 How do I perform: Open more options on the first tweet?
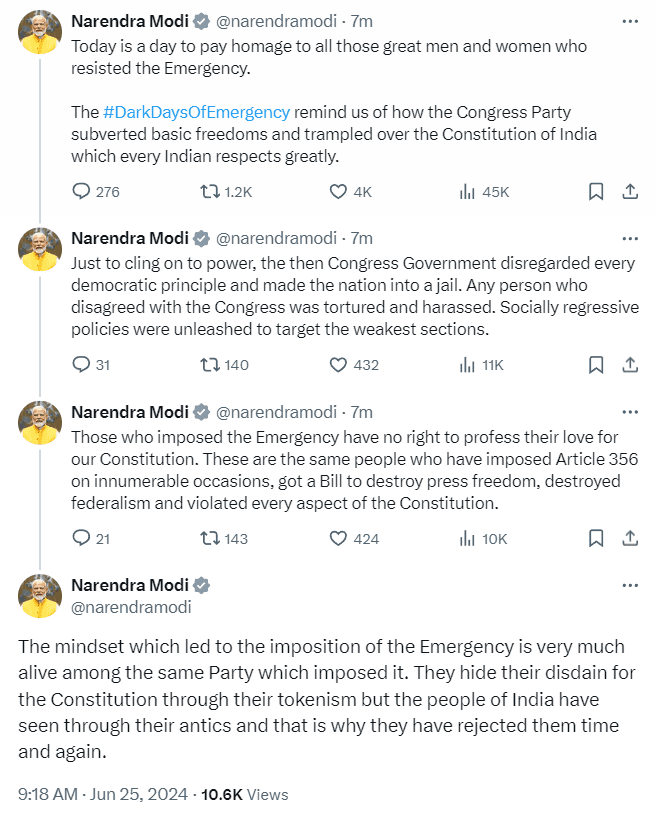629,20
